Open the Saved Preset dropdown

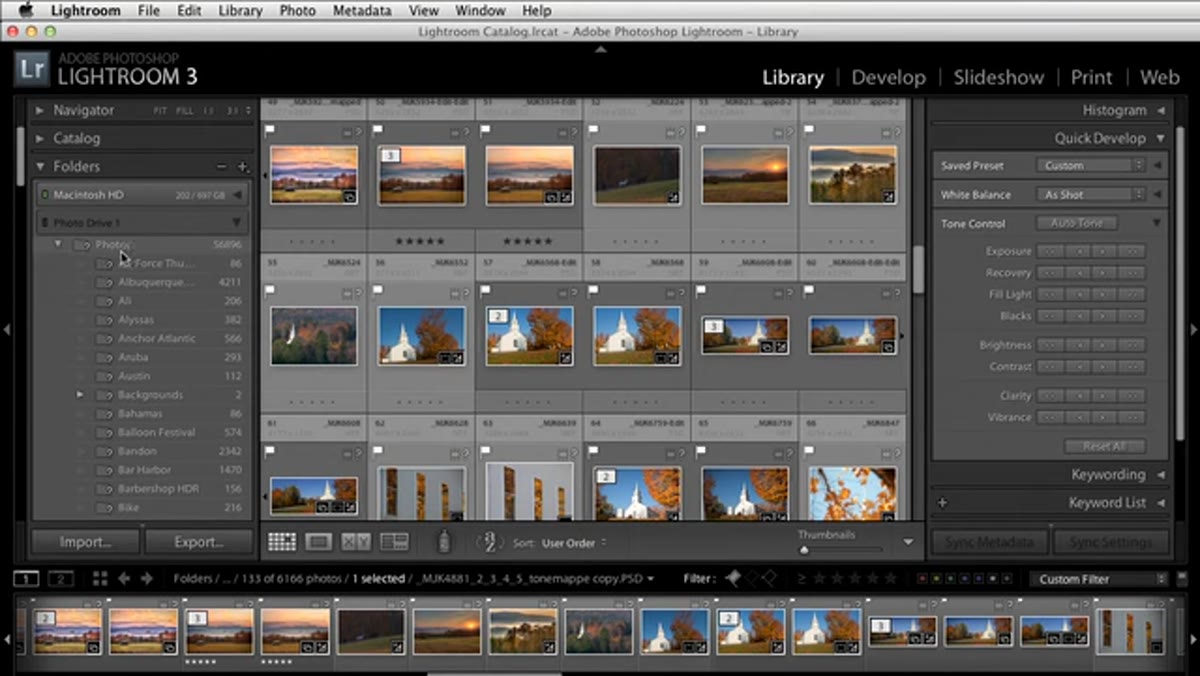coord(1090,166)
